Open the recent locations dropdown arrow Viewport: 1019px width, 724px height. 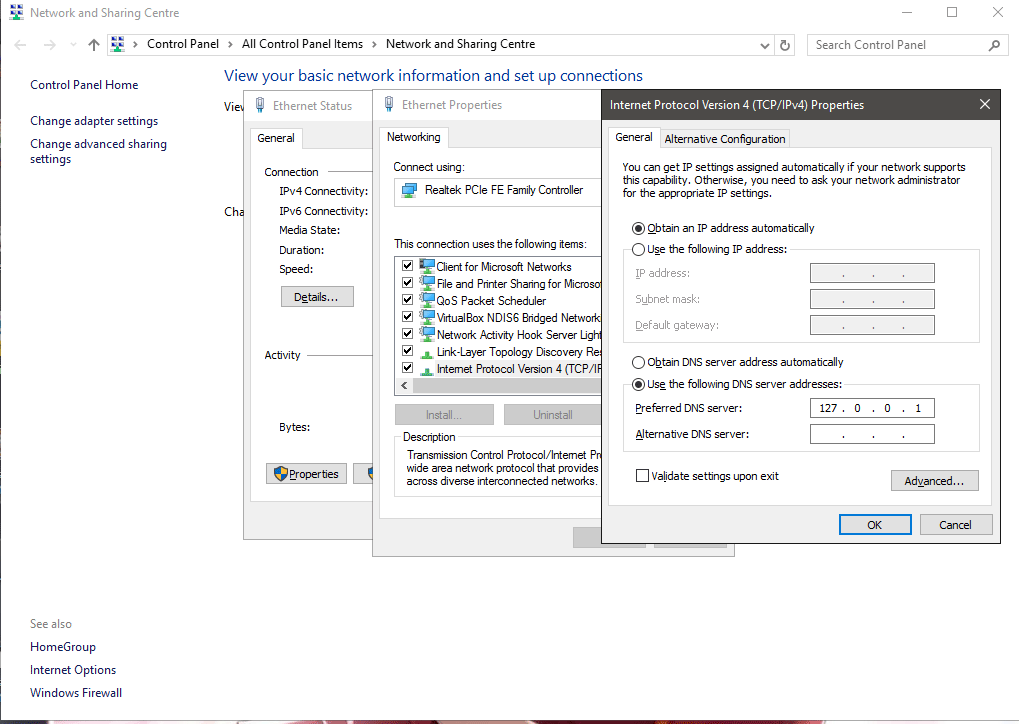click(73, 45)
